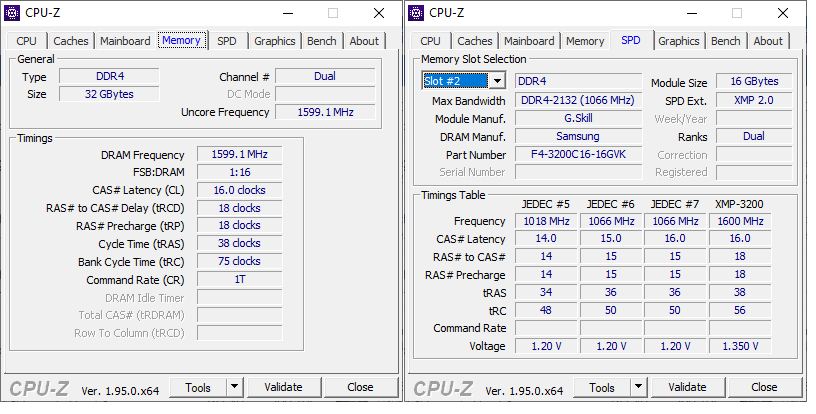The image size is (816, 414).
Task: Switch to Memory tab in right window
Action: click(585, 41)
